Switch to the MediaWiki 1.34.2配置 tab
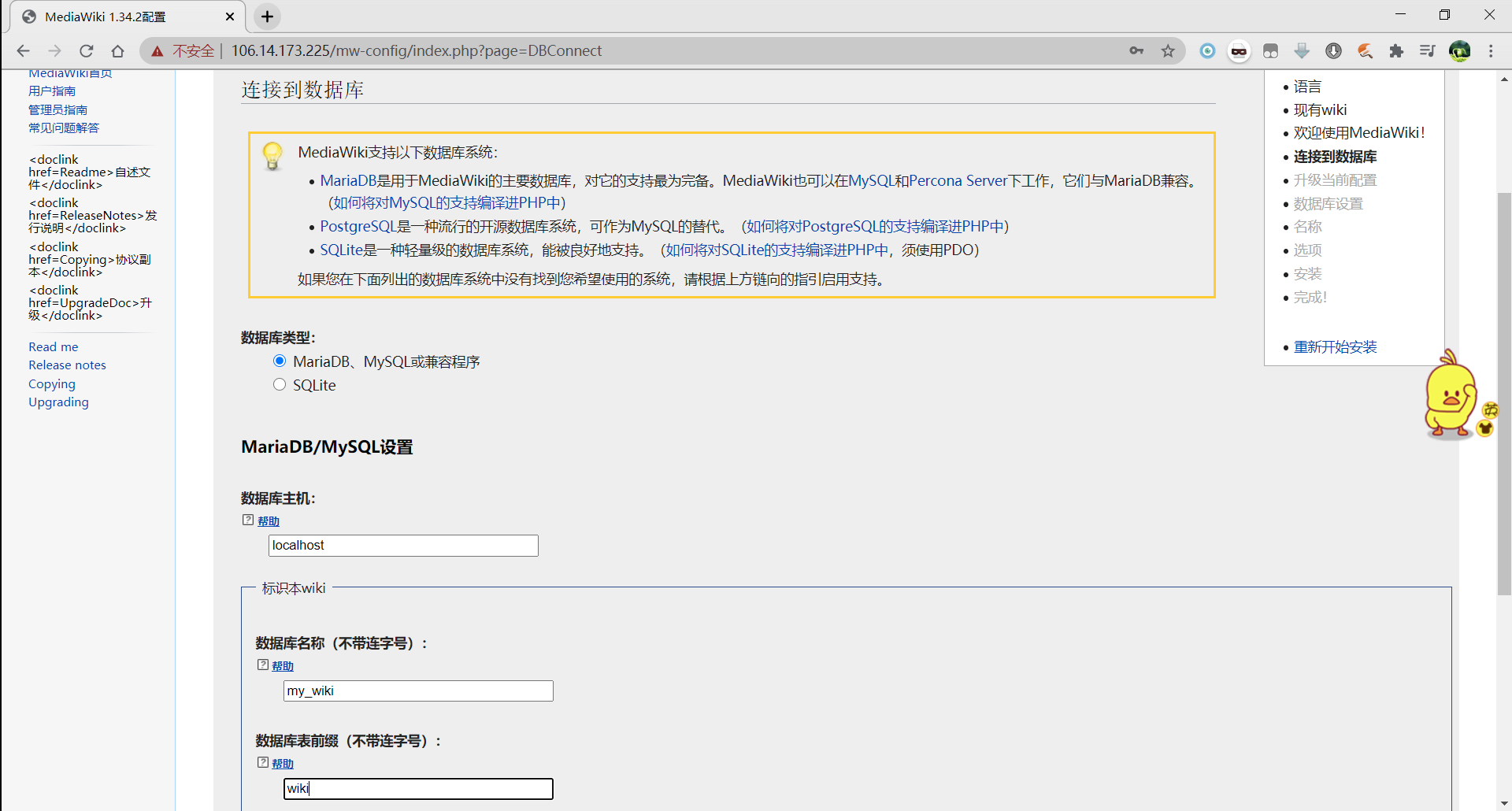The width and height of the screenshot is (1512, 811). click(x=126, y=17)
